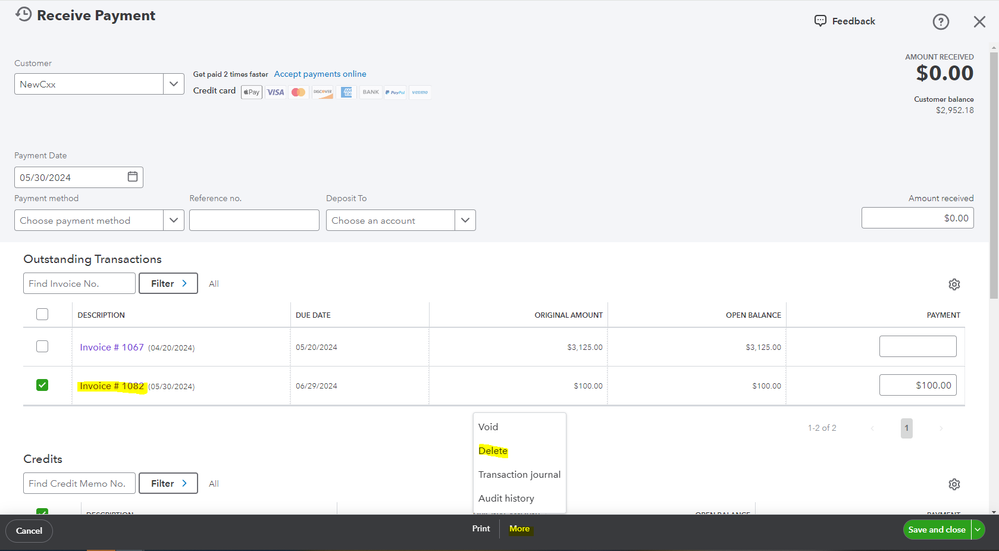The image size is (999, 551).
Task: Click the Amount received field
Action: click(x=917, y=218)
